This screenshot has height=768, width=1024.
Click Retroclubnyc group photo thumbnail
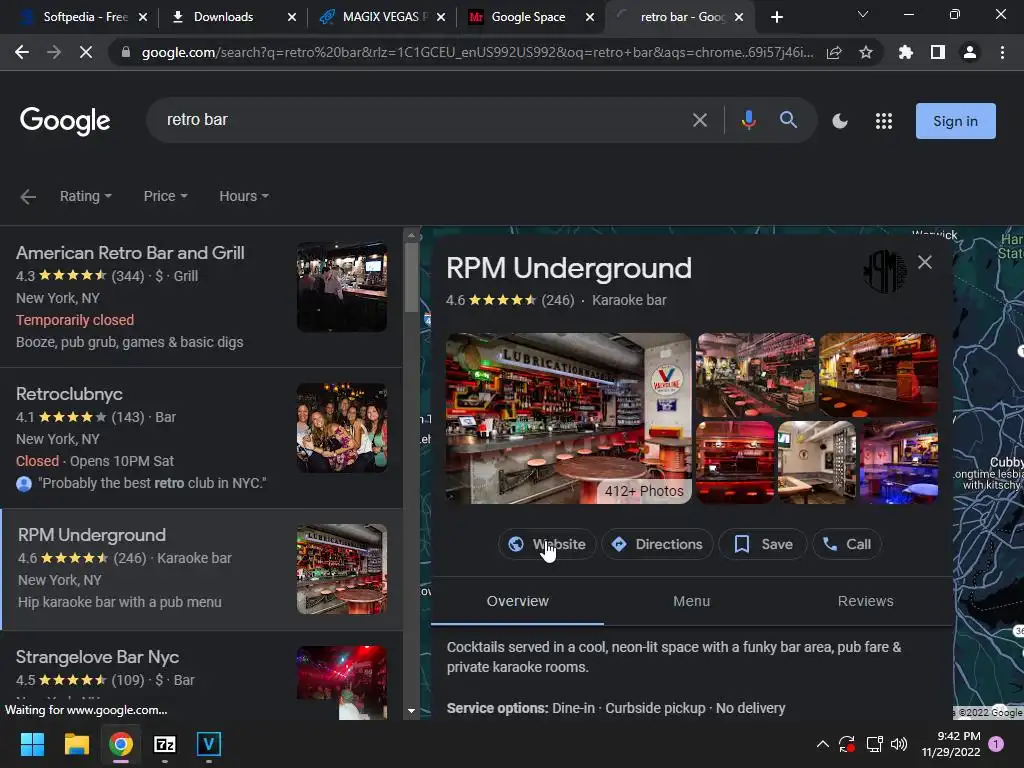click(x=342, y=428)
